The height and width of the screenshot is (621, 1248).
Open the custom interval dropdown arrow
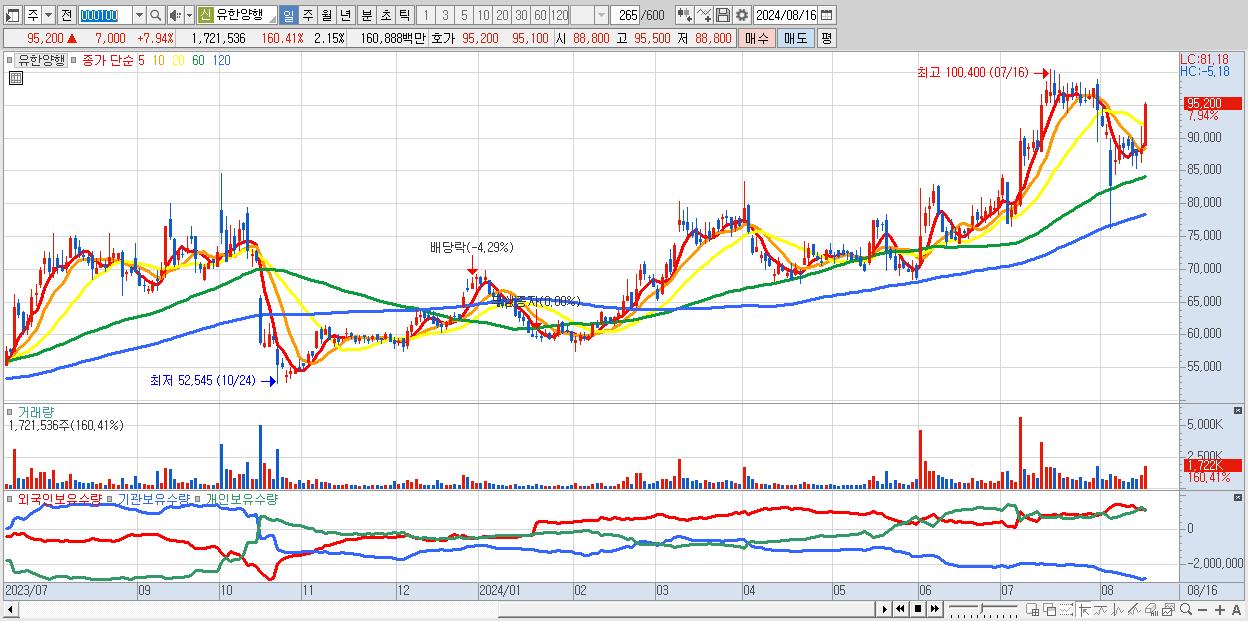(601, 15)
